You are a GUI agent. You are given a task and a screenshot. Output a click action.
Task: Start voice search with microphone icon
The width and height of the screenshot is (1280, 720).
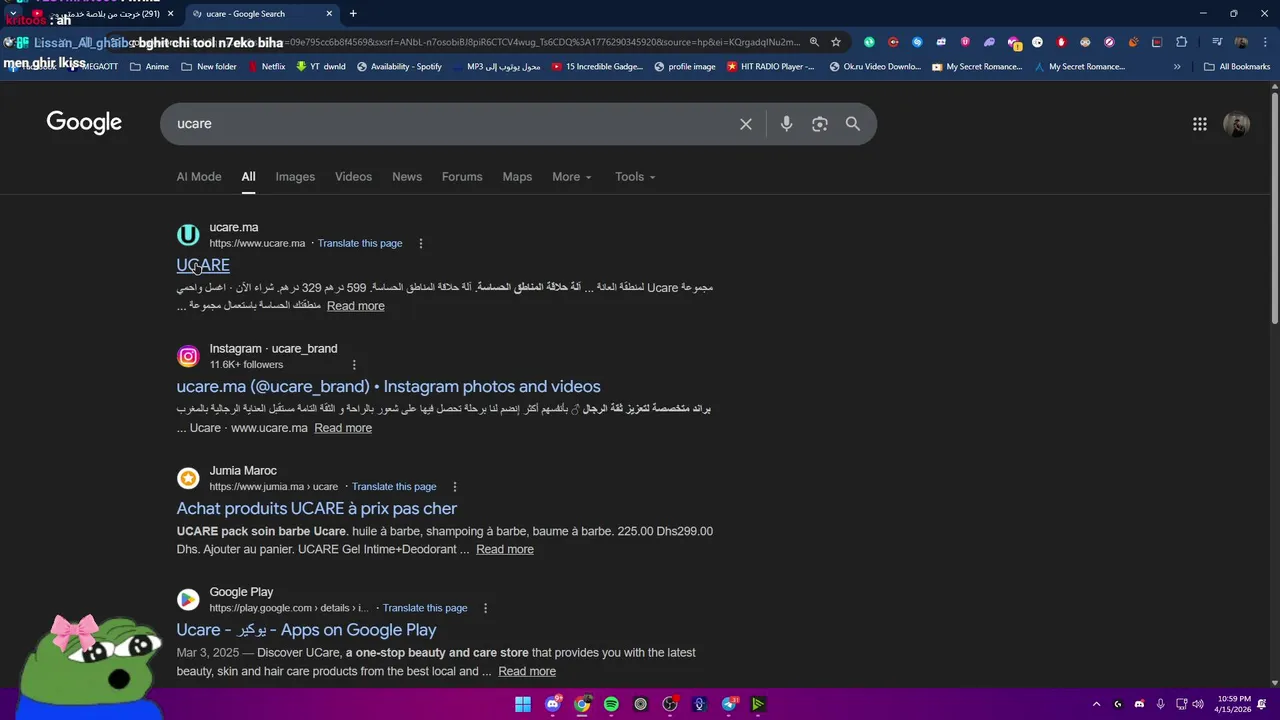(786, 124)
